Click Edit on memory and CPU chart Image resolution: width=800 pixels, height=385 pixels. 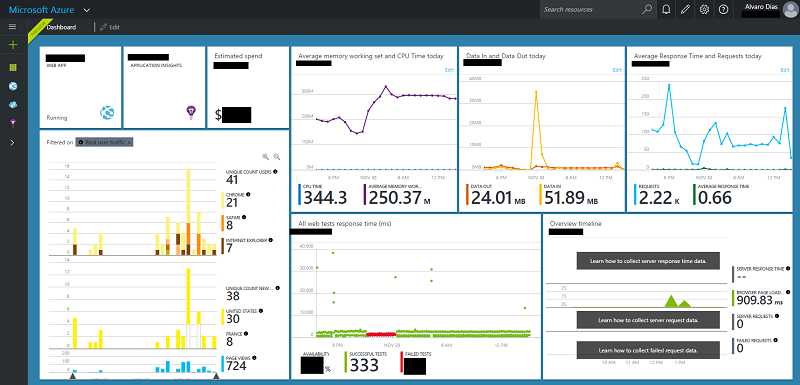coord(449,70)
